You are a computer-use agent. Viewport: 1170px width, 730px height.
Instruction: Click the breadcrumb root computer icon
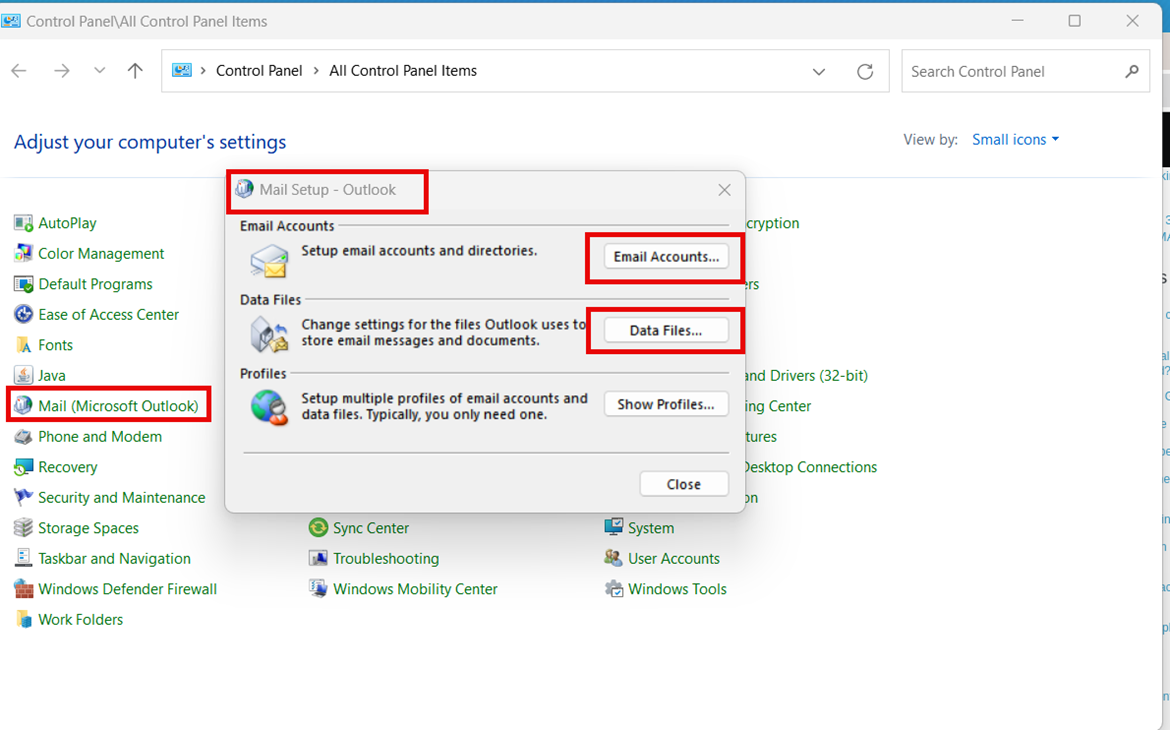(182, 71)
